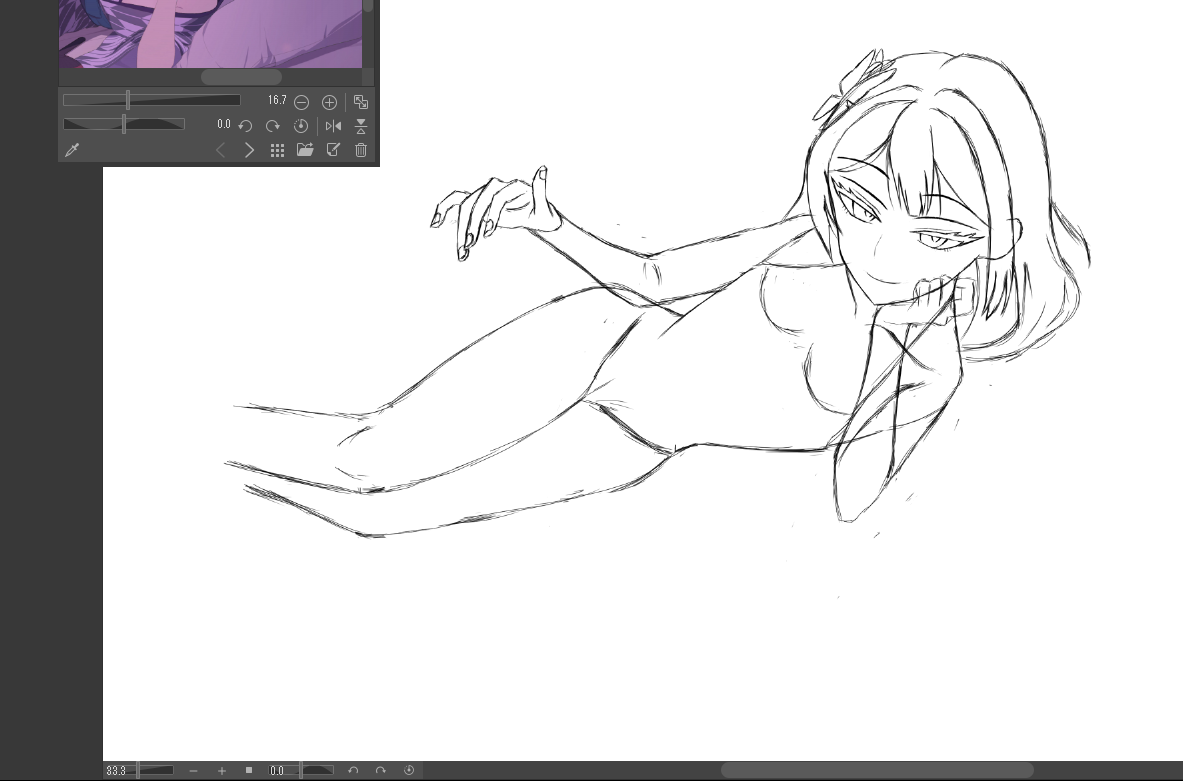Click the canvas horizontal scrollbar at bottom

(x=877, y=771)
